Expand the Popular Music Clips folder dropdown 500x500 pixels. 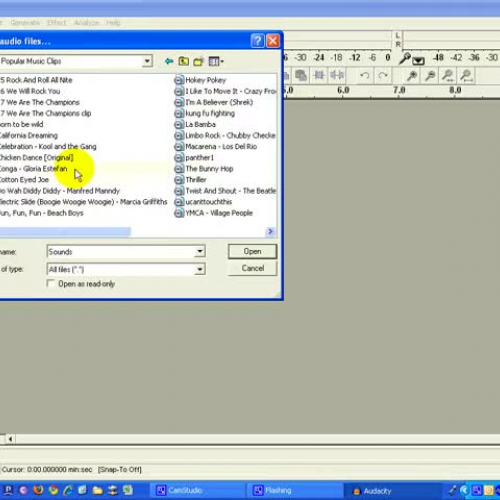point(147,61)
